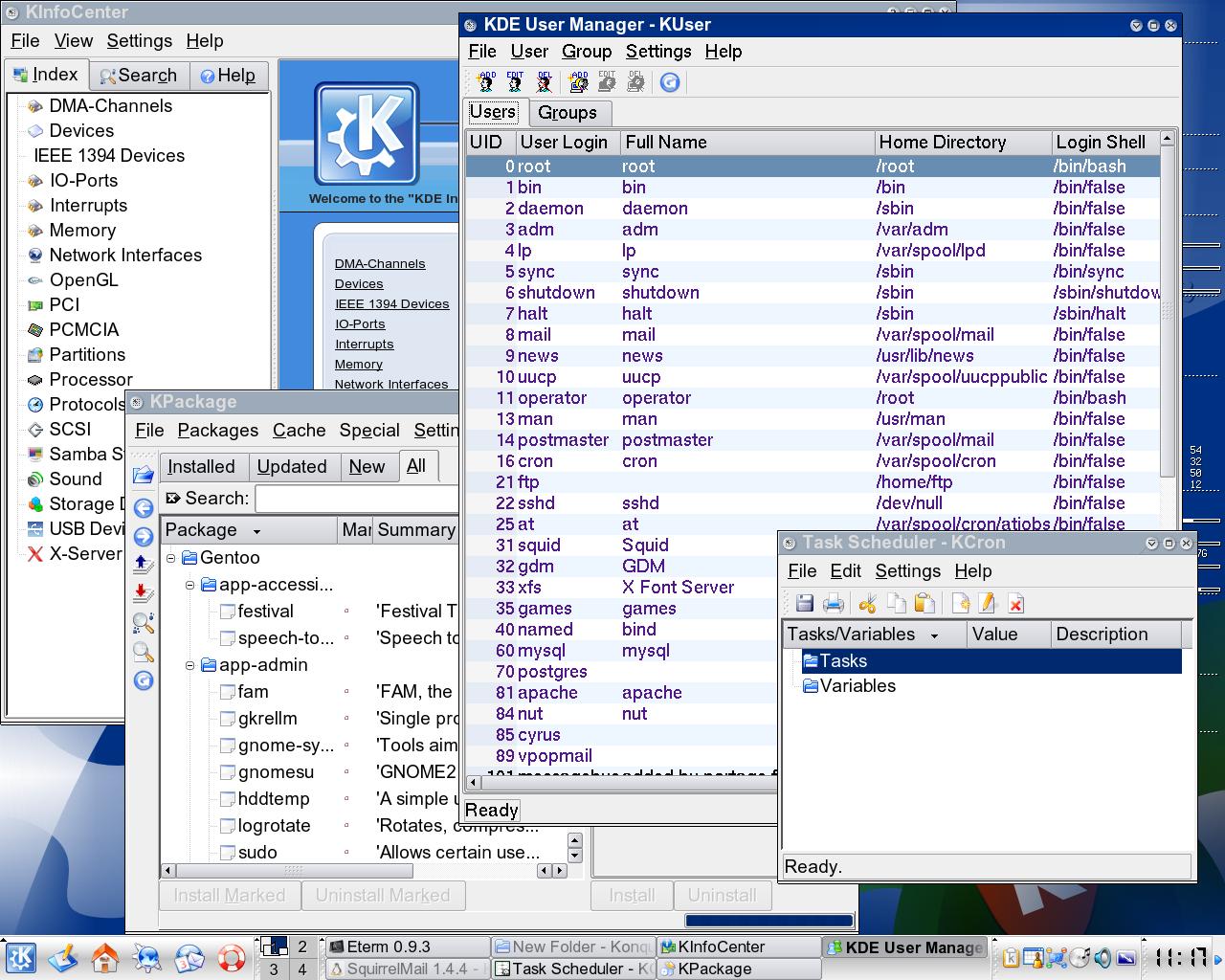Click the IEEE 1394 Devices link in welcome page
This screenshot has height=980, width=1225.
pyautogui.click(x=391, y=303)
